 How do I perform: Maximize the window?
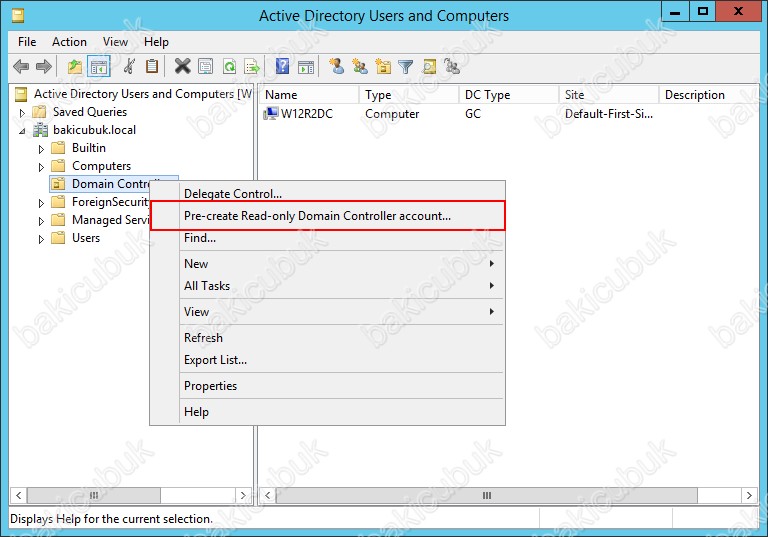[703, 12]
